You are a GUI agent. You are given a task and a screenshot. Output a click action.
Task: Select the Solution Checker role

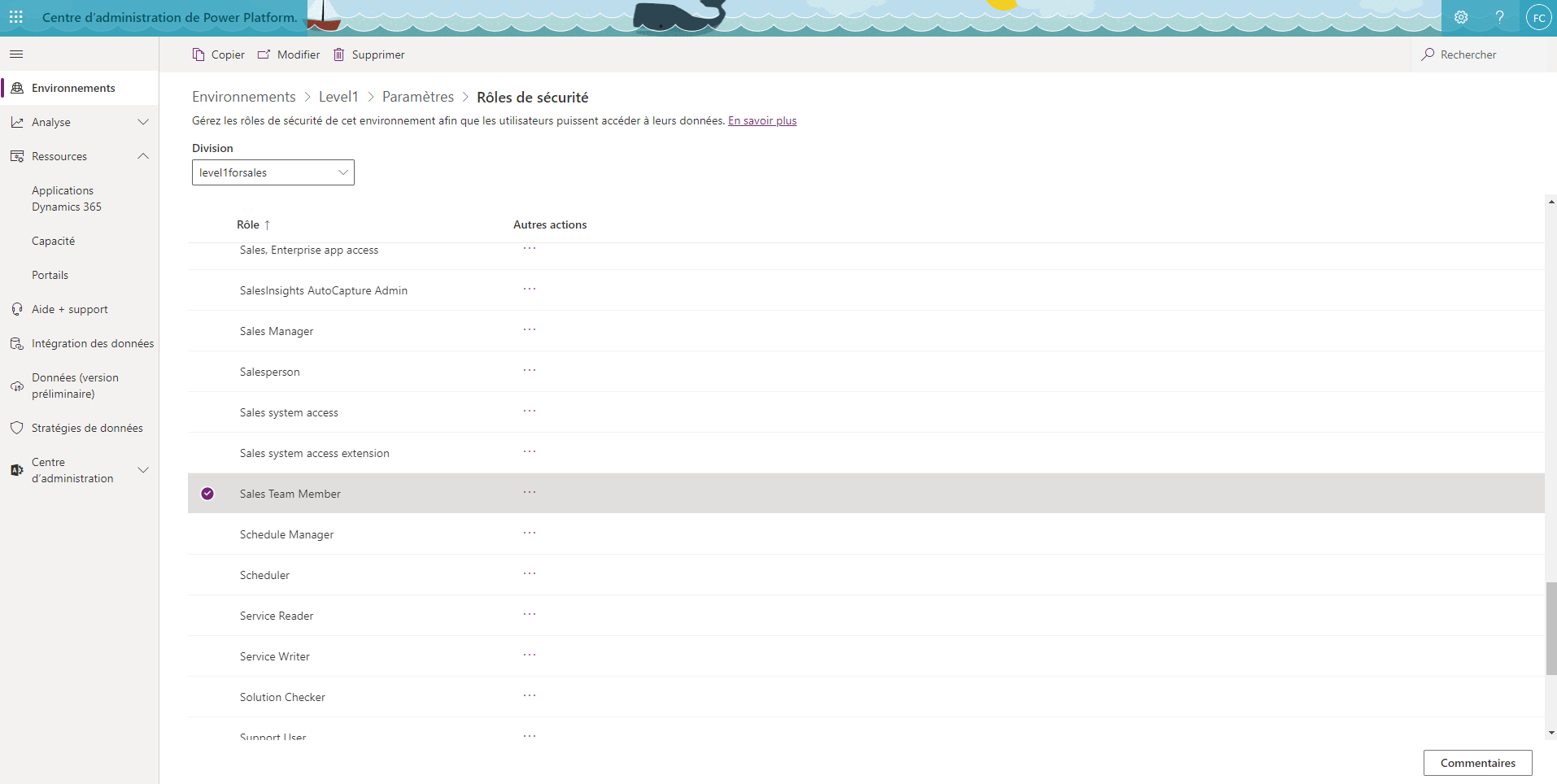click(866, 697)
